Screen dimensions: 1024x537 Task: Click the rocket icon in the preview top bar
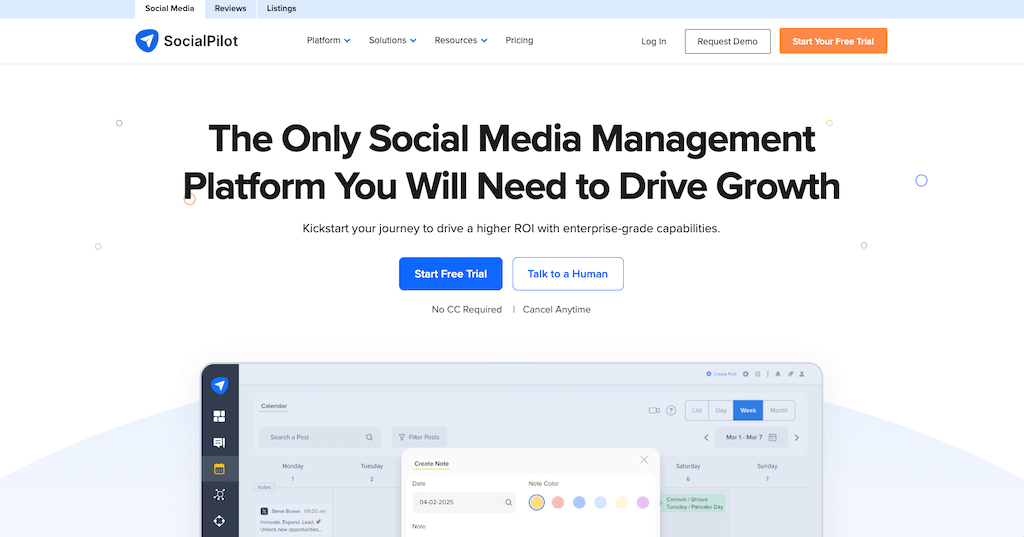point(790,374)
